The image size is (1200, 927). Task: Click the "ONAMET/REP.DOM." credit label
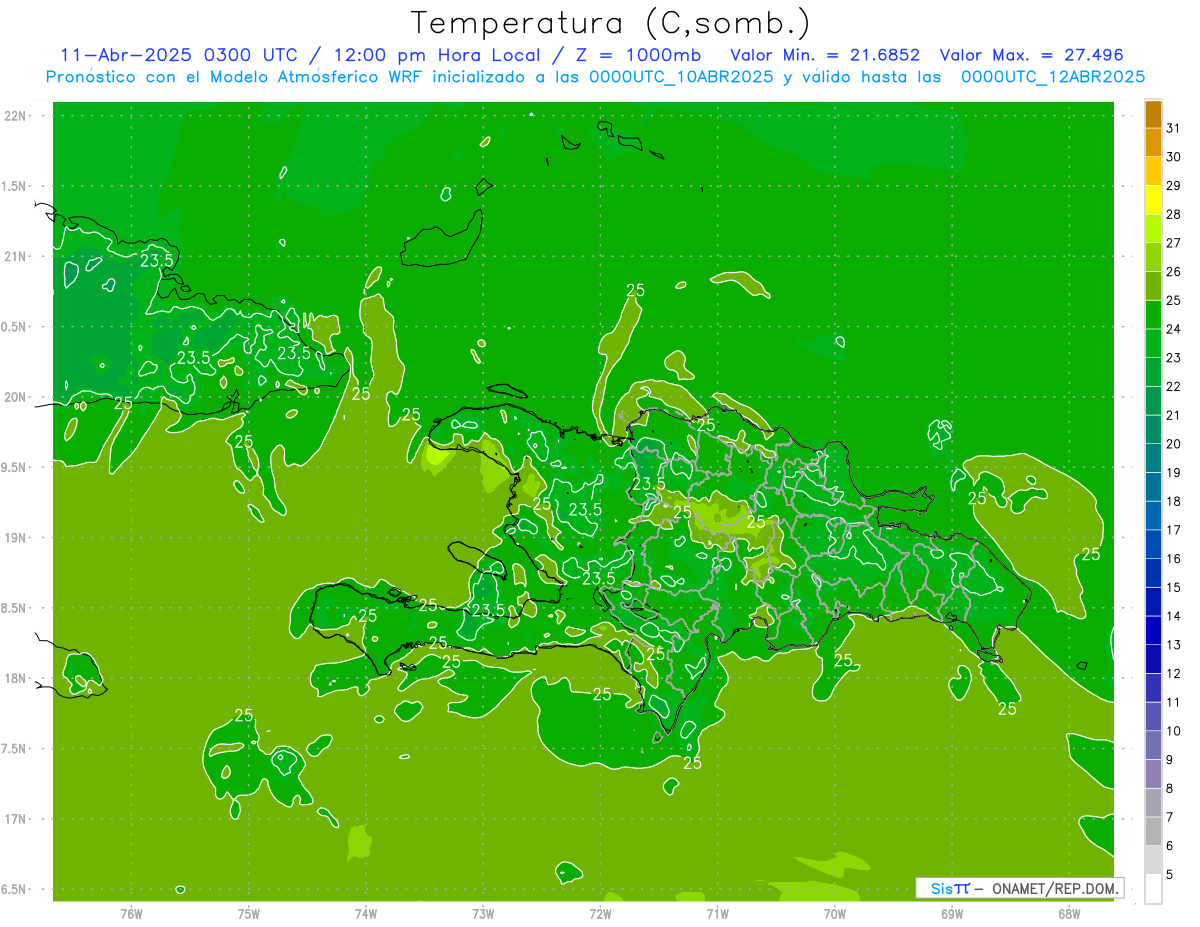pyautogui.click(x=1055, y=888)
